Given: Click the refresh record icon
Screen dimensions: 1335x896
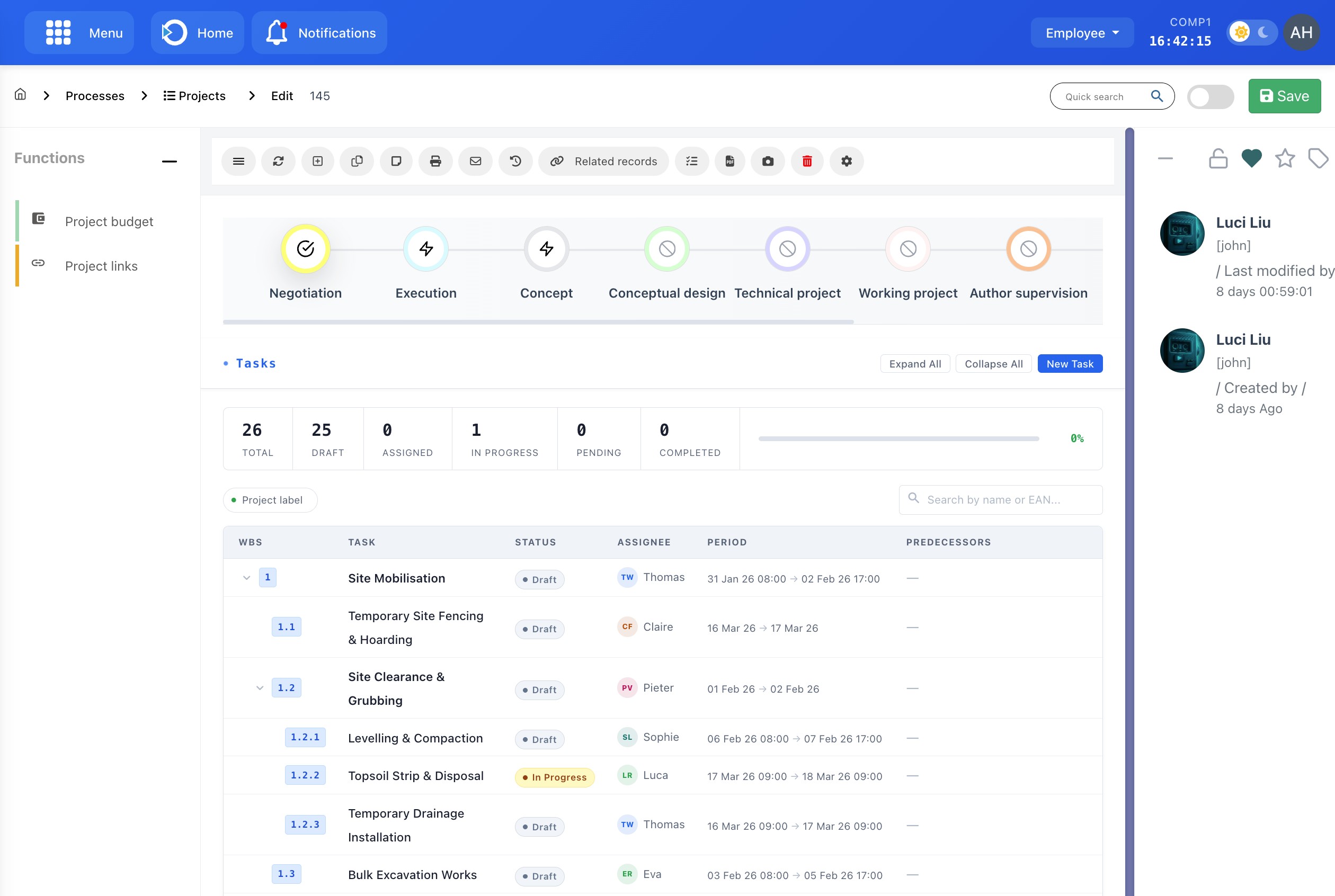Looking at the screenshot, I should (278, 161).
